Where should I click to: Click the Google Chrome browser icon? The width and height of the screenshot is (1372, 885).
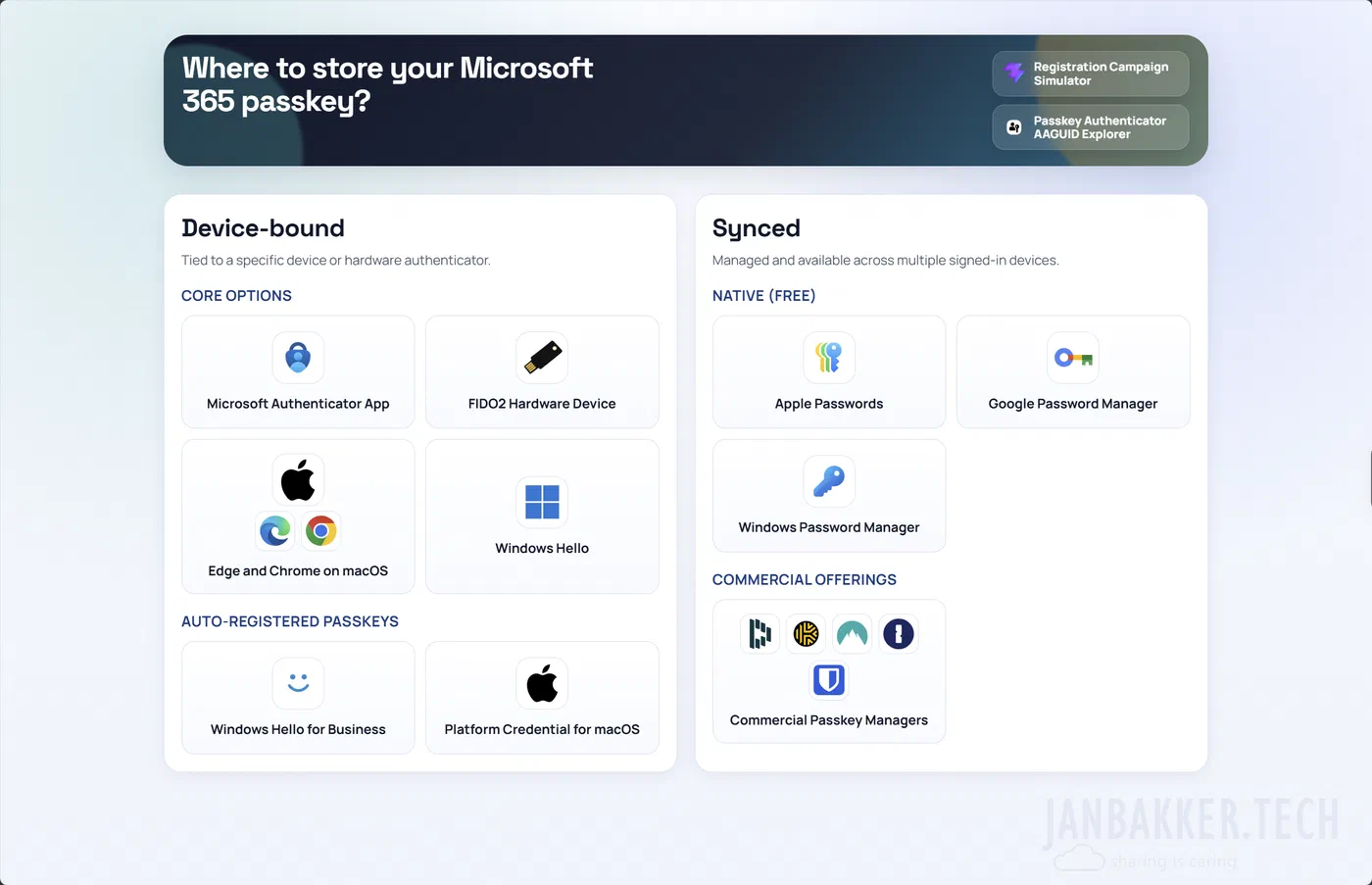pyautogui.click(x=320, y=531)
